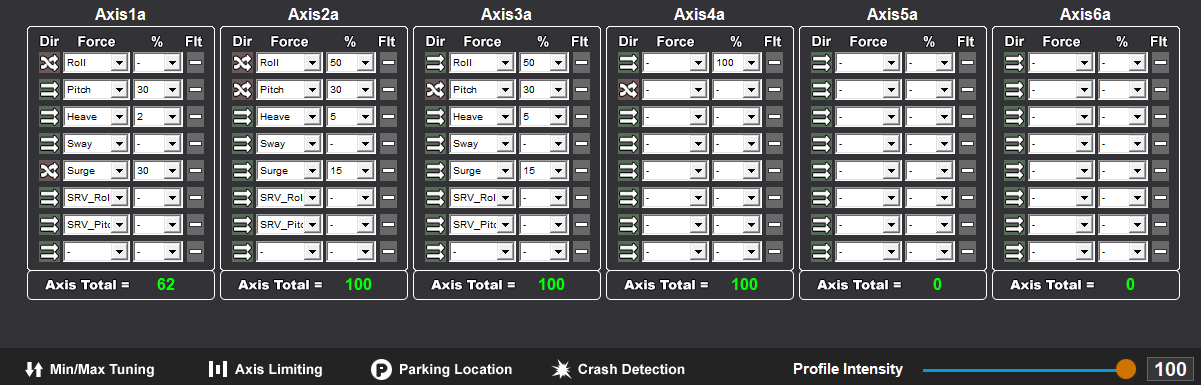Screen dimensions: 1201x385
Task: Toggle direction for Axis3a Sway row
Action: pyautogui.click(x=435, y=143)
